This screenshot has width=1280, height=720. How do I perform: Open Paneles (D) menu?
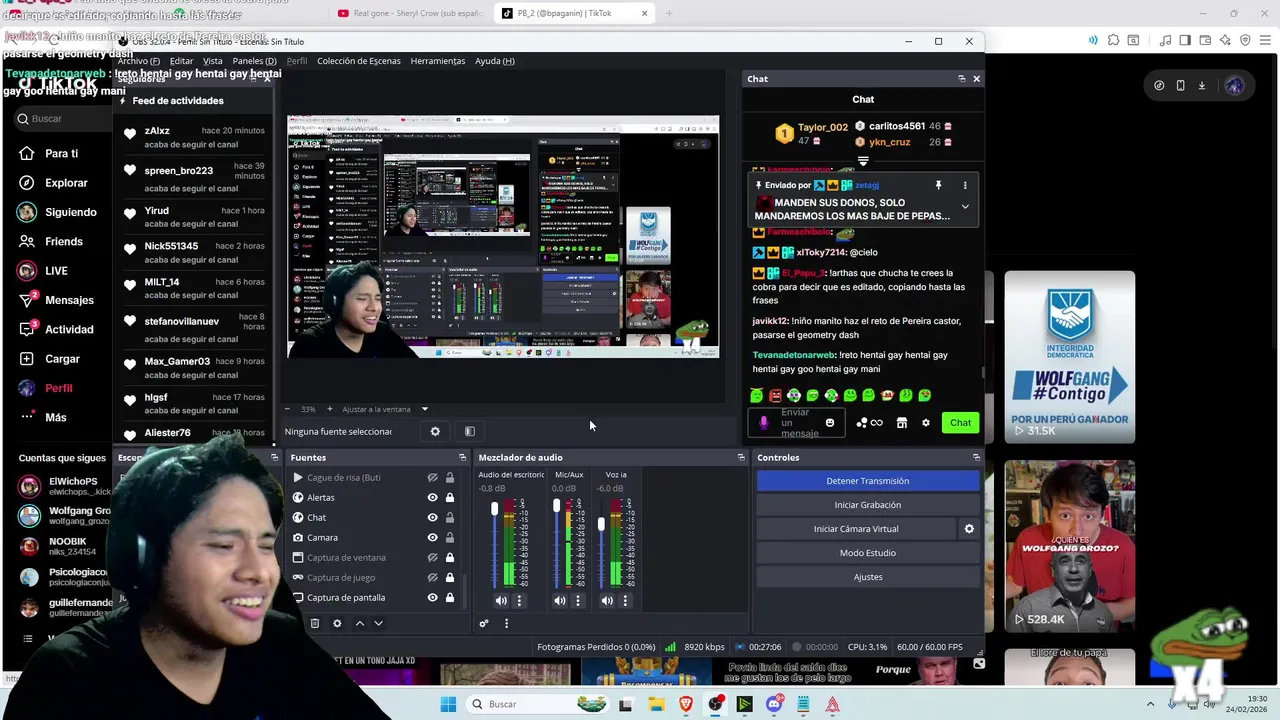click(254, 61)
